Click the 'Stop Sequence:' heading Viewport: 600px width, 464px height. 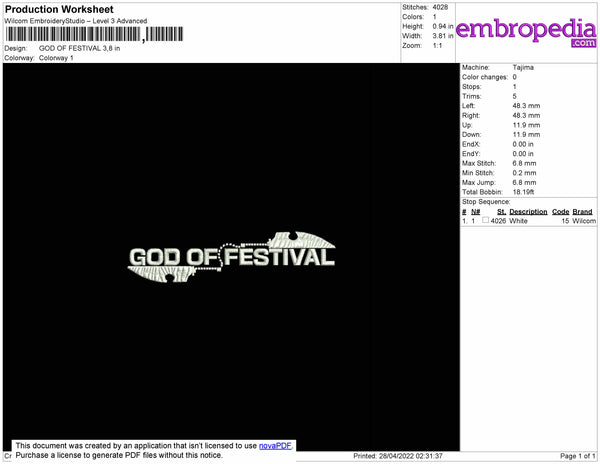tap(486, 202)
